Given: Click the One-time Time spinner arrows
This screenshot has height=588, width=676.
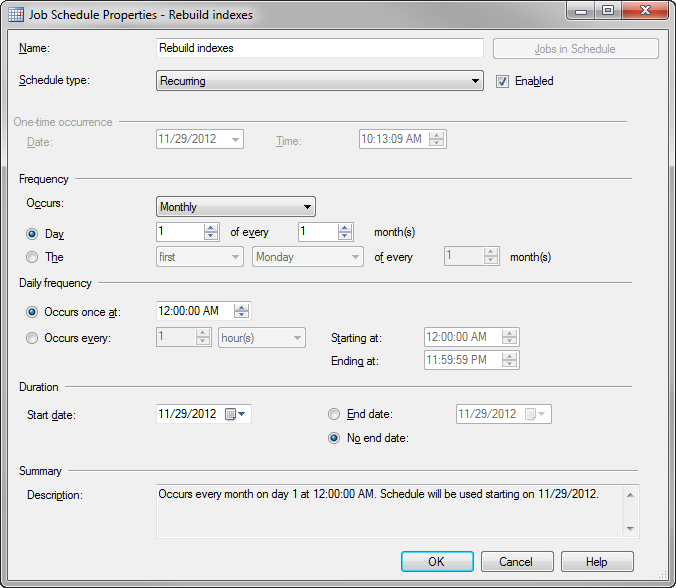Looking at the screenshot, I should click(436, 139).
